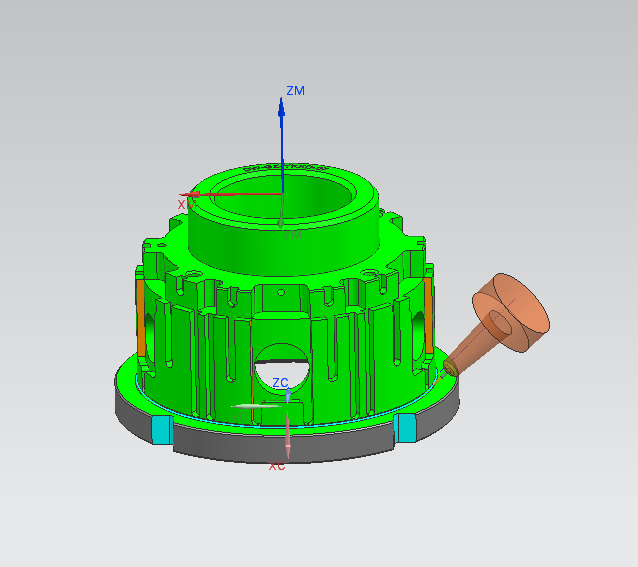Pick the left cyan clamp block
The width and height of the screenshot is (638, 567).
pyautogui.click(x=162, y=430)
